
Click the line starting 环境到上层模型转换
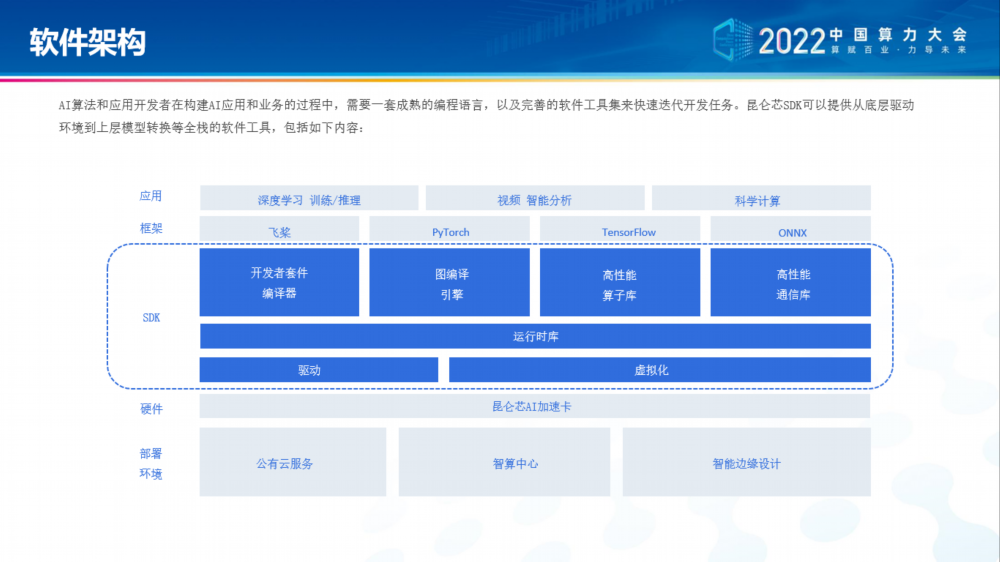[x=212, y=128]
